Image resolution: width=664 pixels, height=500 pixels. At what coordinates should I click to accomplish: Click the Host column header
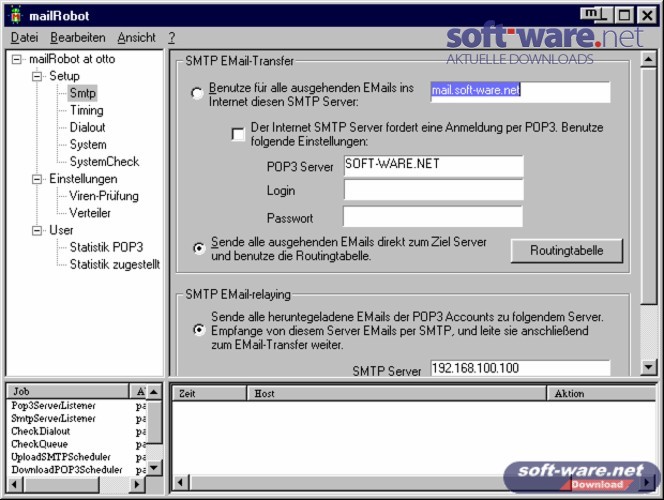click(396, 394)
